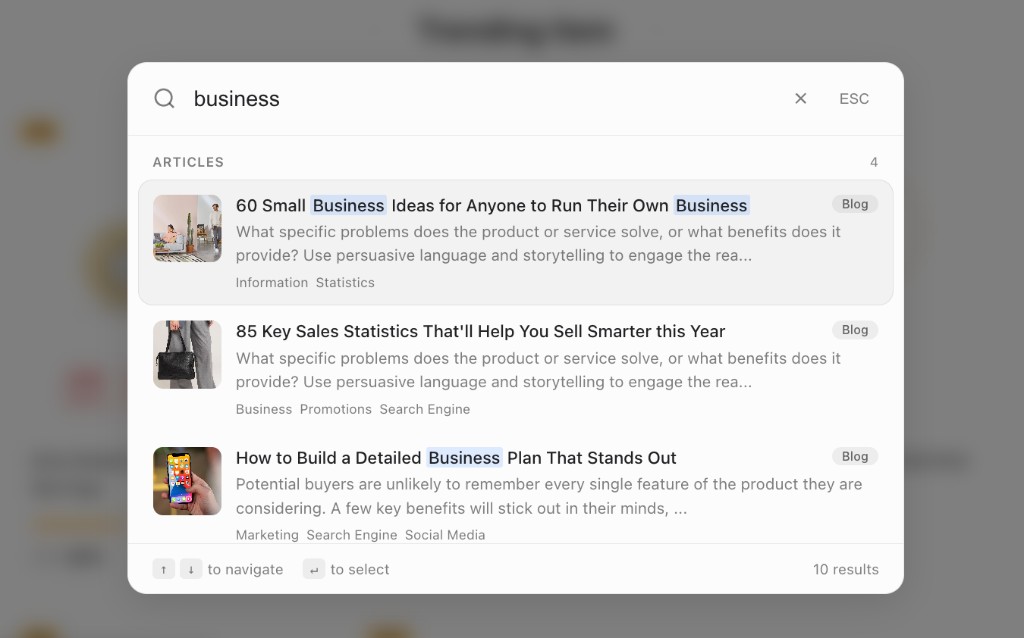Viewport: 1024px width, 638px height.
Task: Click the Blog badge on sales statistics result
Action: 854,330
